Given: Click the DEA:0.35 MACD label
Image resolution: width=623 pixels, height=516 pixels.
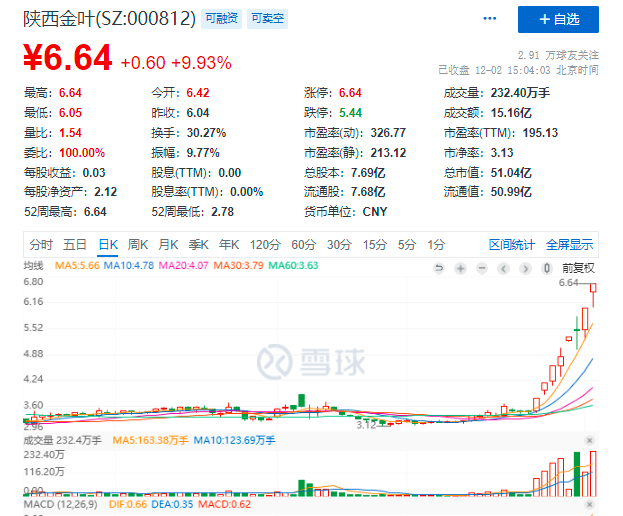Looking at the screenshot, I should [172, 504].
